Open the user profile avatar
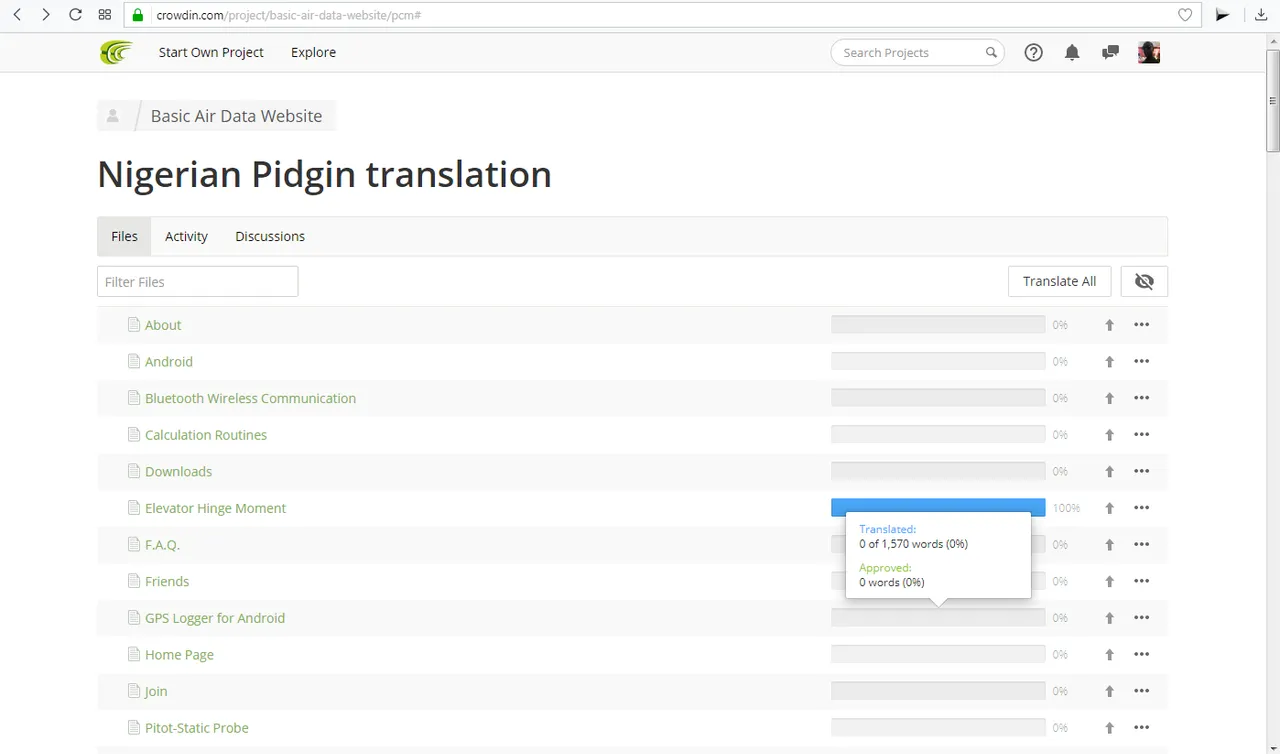Screen dimensions: 1280x754 pyautogui.click(x=1149, y=52)
